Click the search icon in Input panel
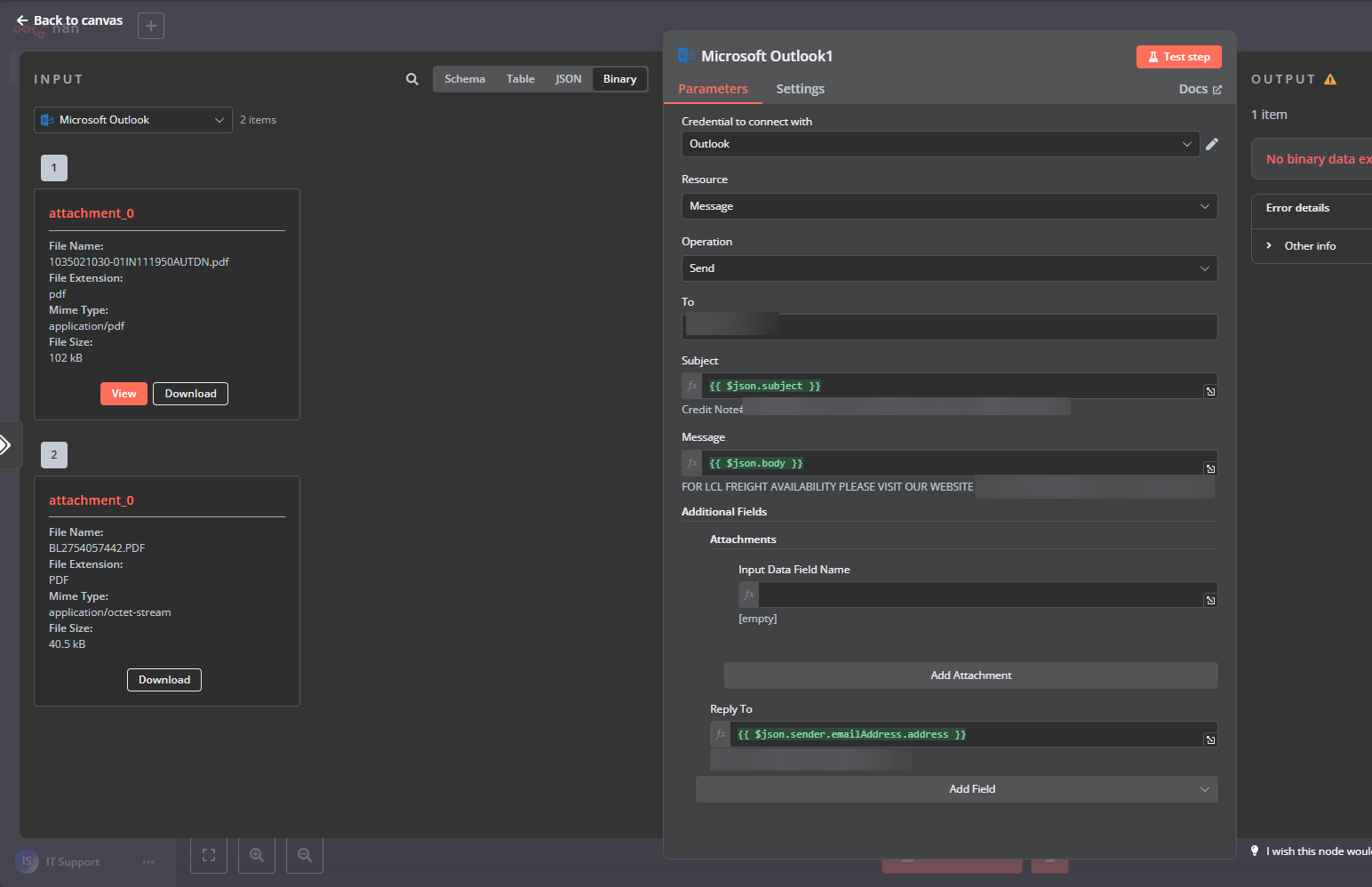The width and height of the screenshot is (1372, 887). point(412,79)
